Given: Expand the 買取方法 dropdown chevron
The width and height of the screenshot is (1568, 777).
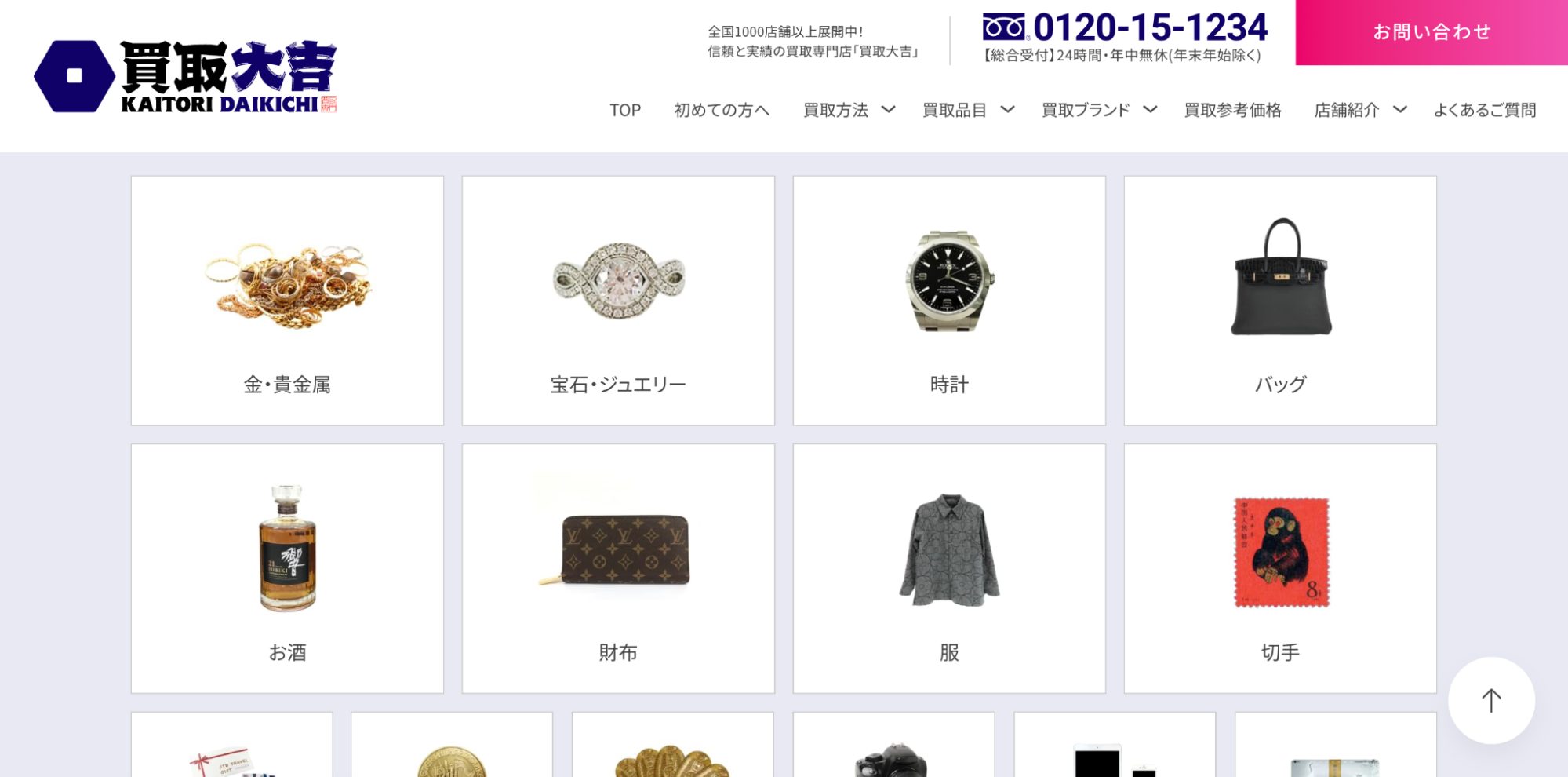Looking at the screenshot, I should click(x=888, y=109).
